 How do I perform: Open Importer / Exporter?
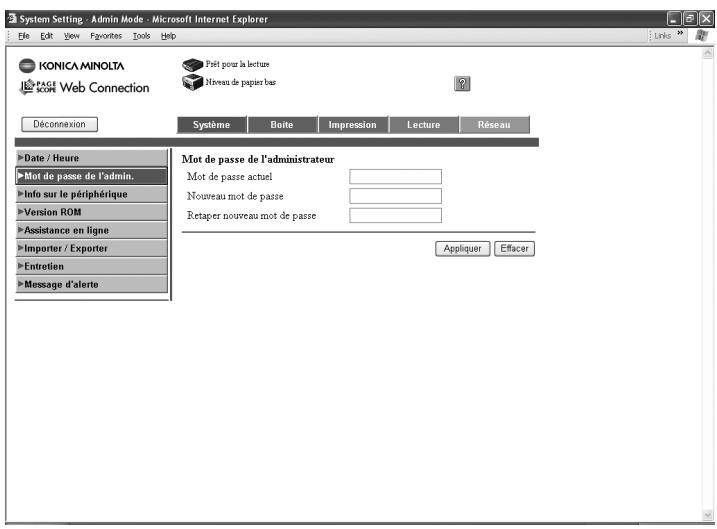click(x=91, y=248)
